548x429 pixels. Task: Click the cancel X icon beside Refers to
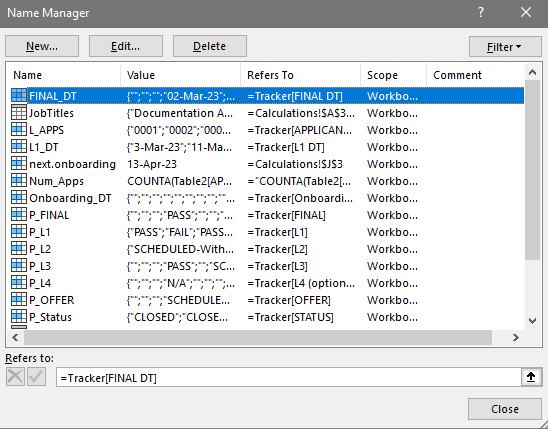pyautogui.click(x=15, y=377)
